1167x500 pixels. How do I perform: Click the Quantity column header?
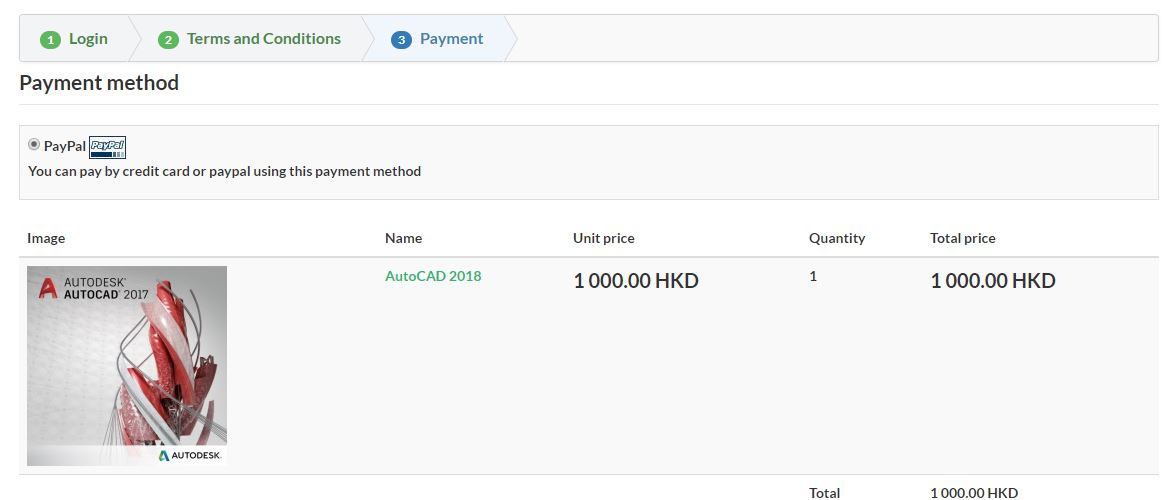click(836, 238)
